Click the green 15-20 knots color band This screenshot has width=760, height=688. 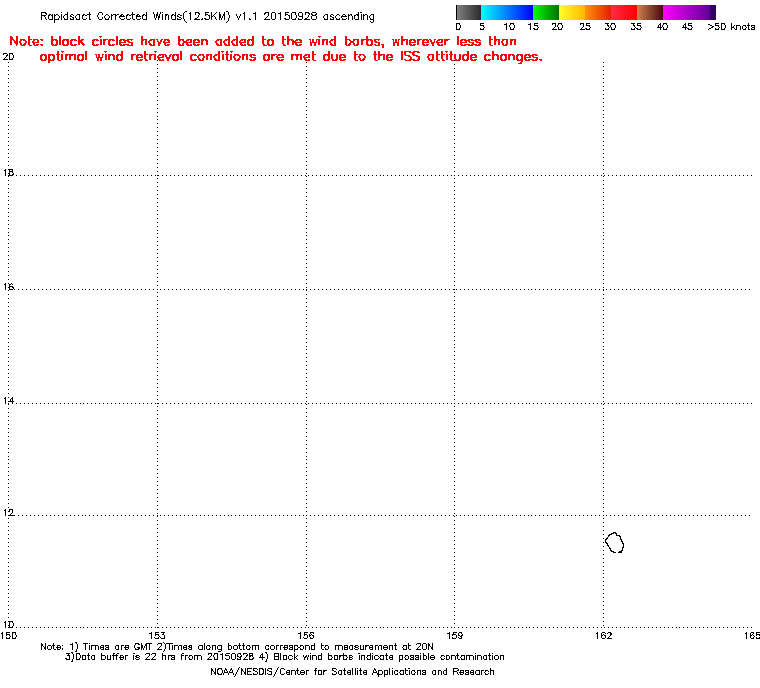[x=546, y=12]
